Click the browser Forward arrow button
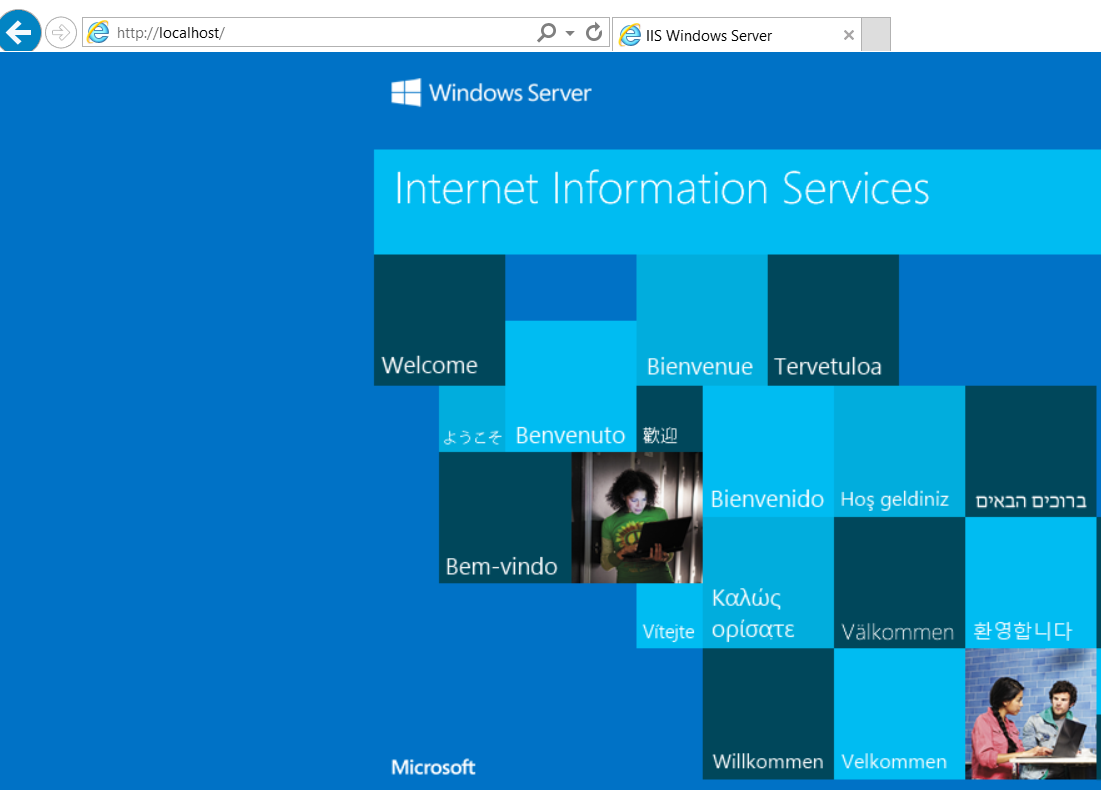 tap(60, 32)
